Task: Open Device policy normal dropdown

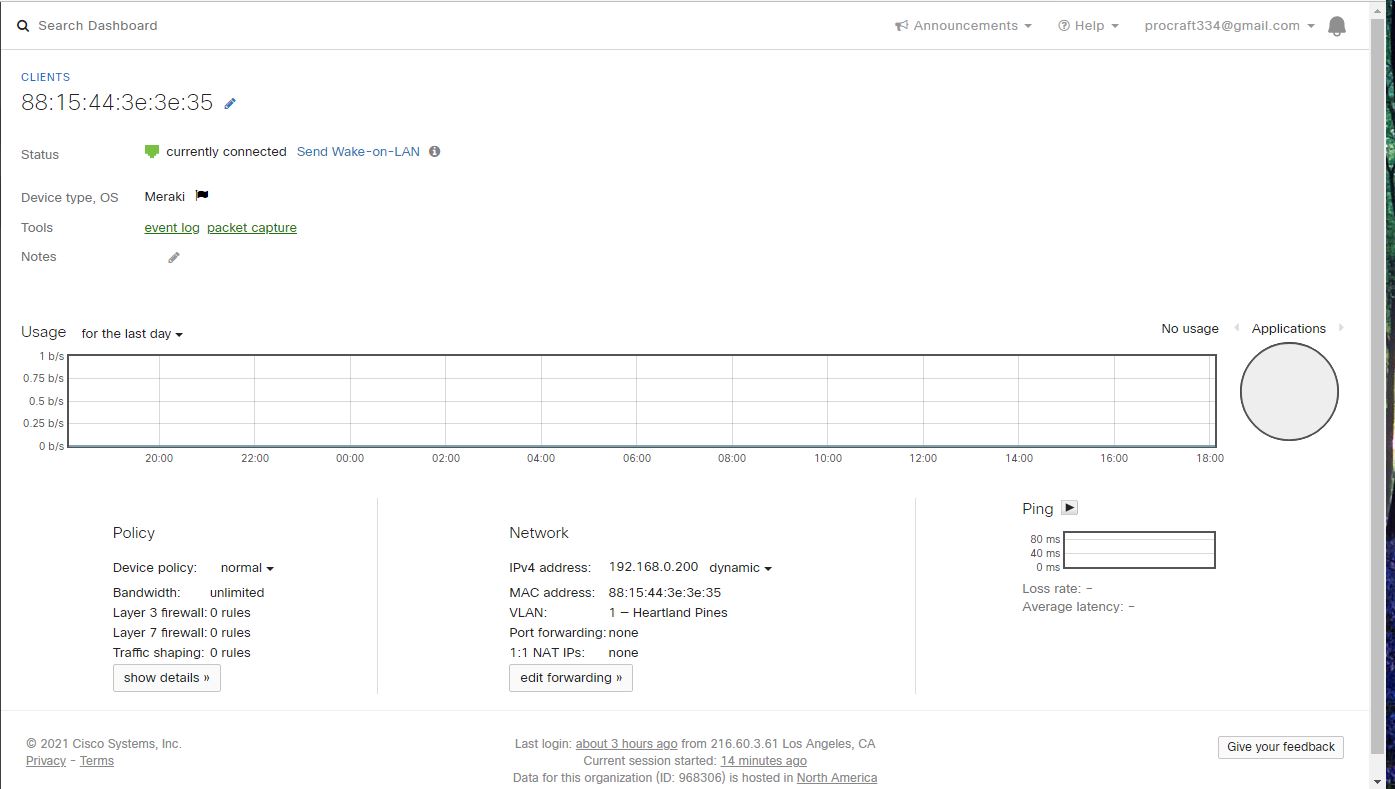Action: tap(247, 568)
